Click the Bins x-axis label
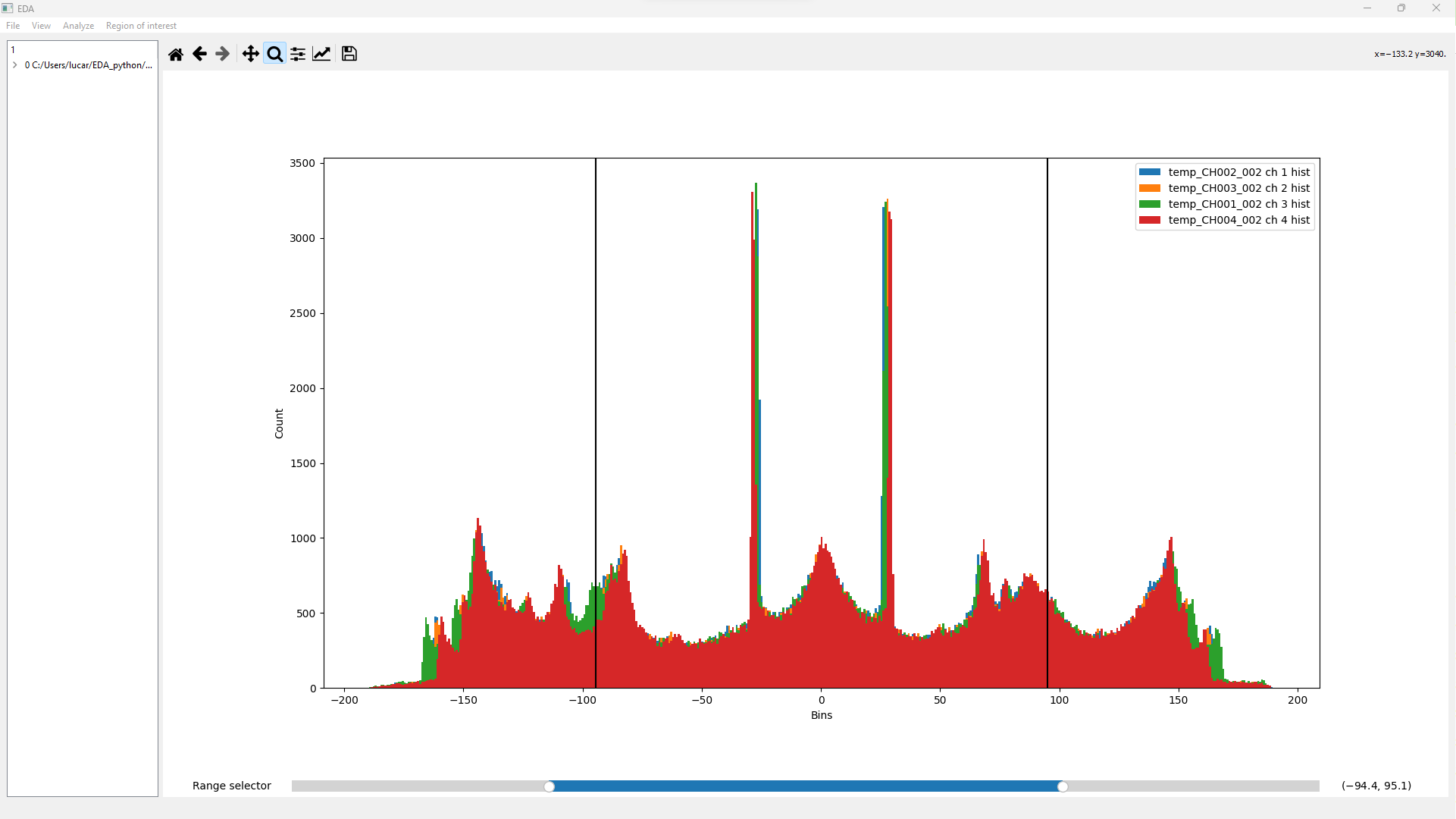 click(822, 715)
